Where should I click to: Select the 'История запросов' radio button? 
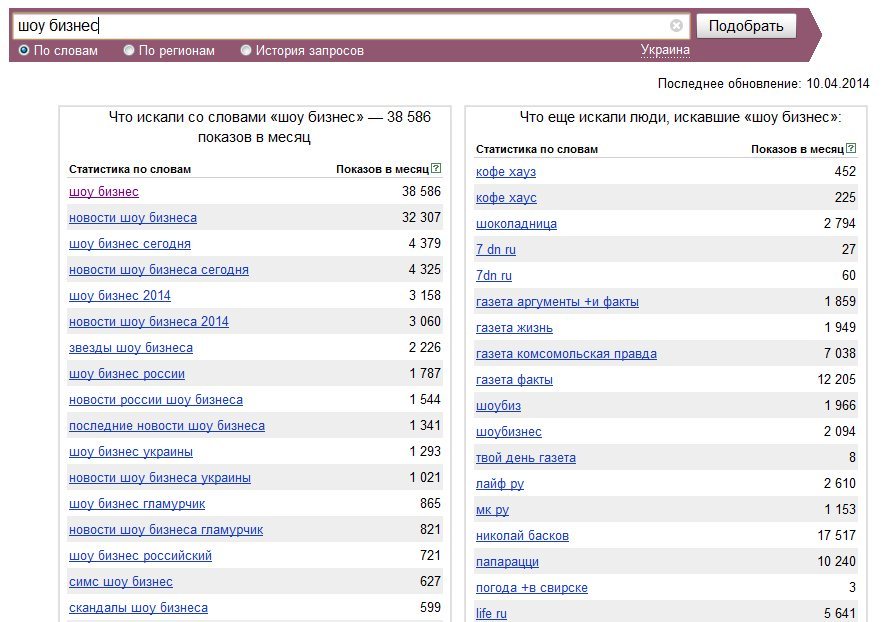tap(246, 51)
